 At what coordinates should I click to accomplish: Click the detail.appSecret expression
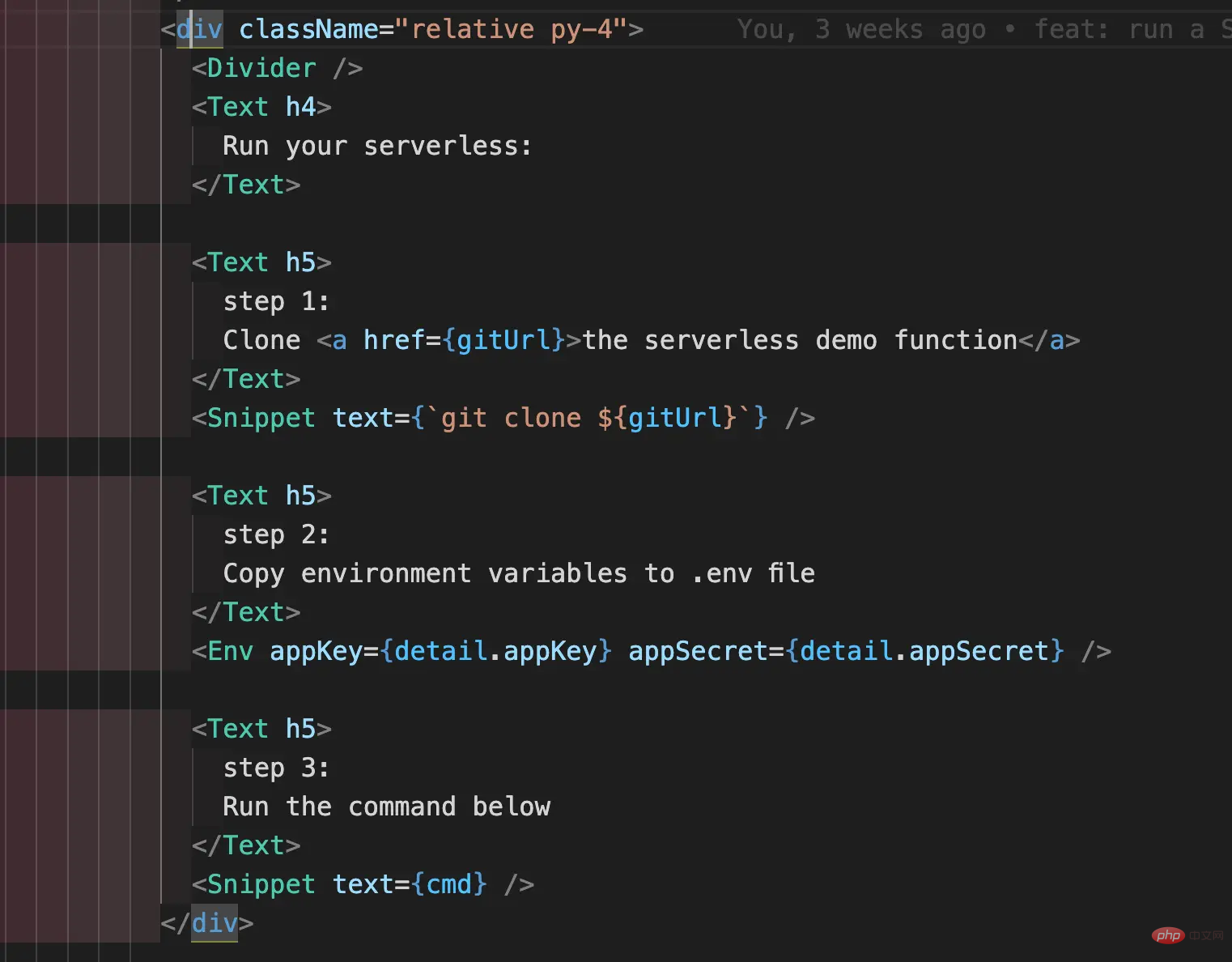click(x=924, y=652)
